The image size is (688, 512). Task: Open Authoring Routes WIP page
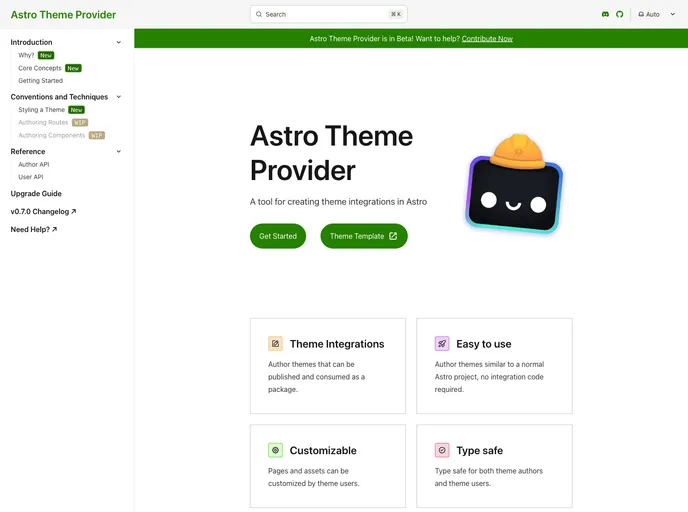coord(43,122)
